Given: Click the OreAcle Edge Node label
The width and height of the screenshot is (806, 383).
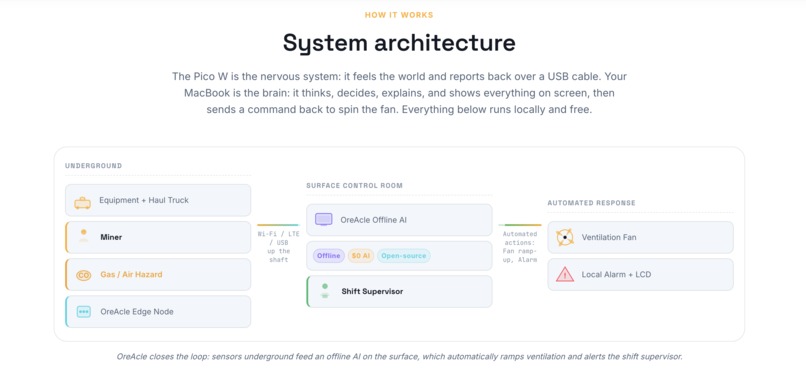Looking at the screenshot, I should coord(137,311).
